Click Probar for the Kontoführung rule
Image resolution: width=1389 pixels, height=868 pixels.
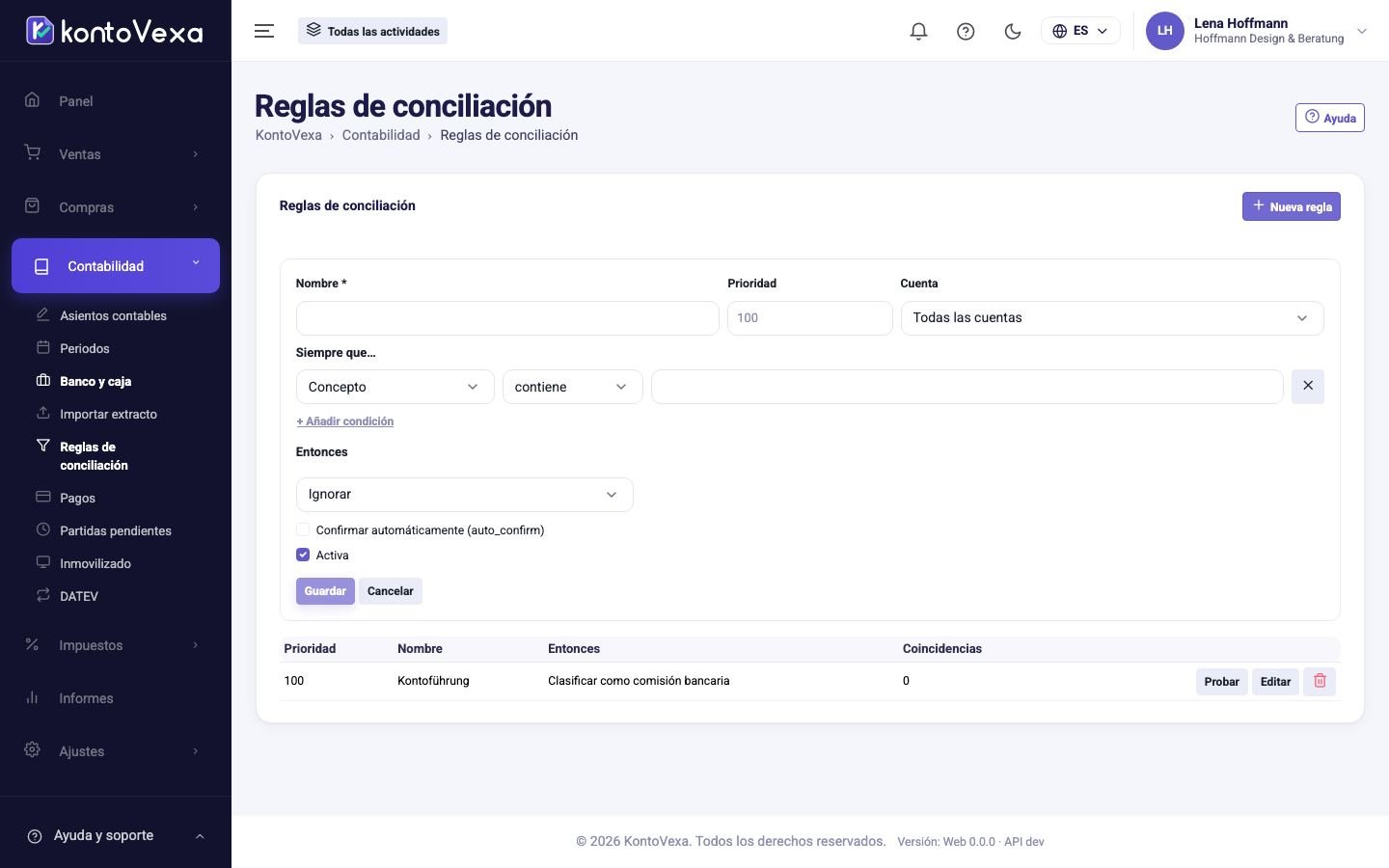click(1222, 682)
